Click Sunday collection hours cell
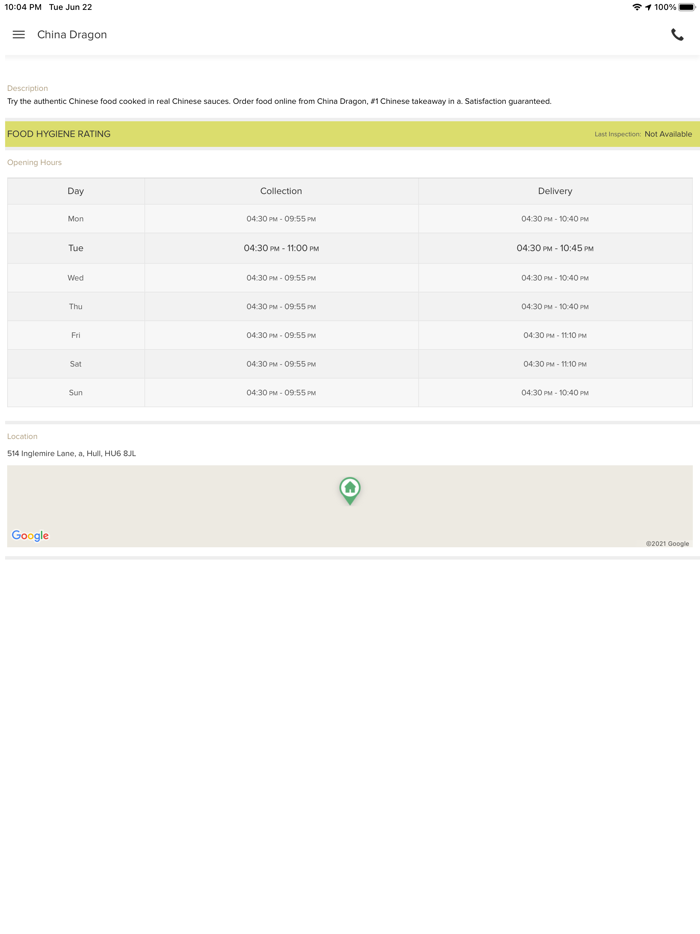The width and height of the screenshot is (700, 934). pos(281,392)
